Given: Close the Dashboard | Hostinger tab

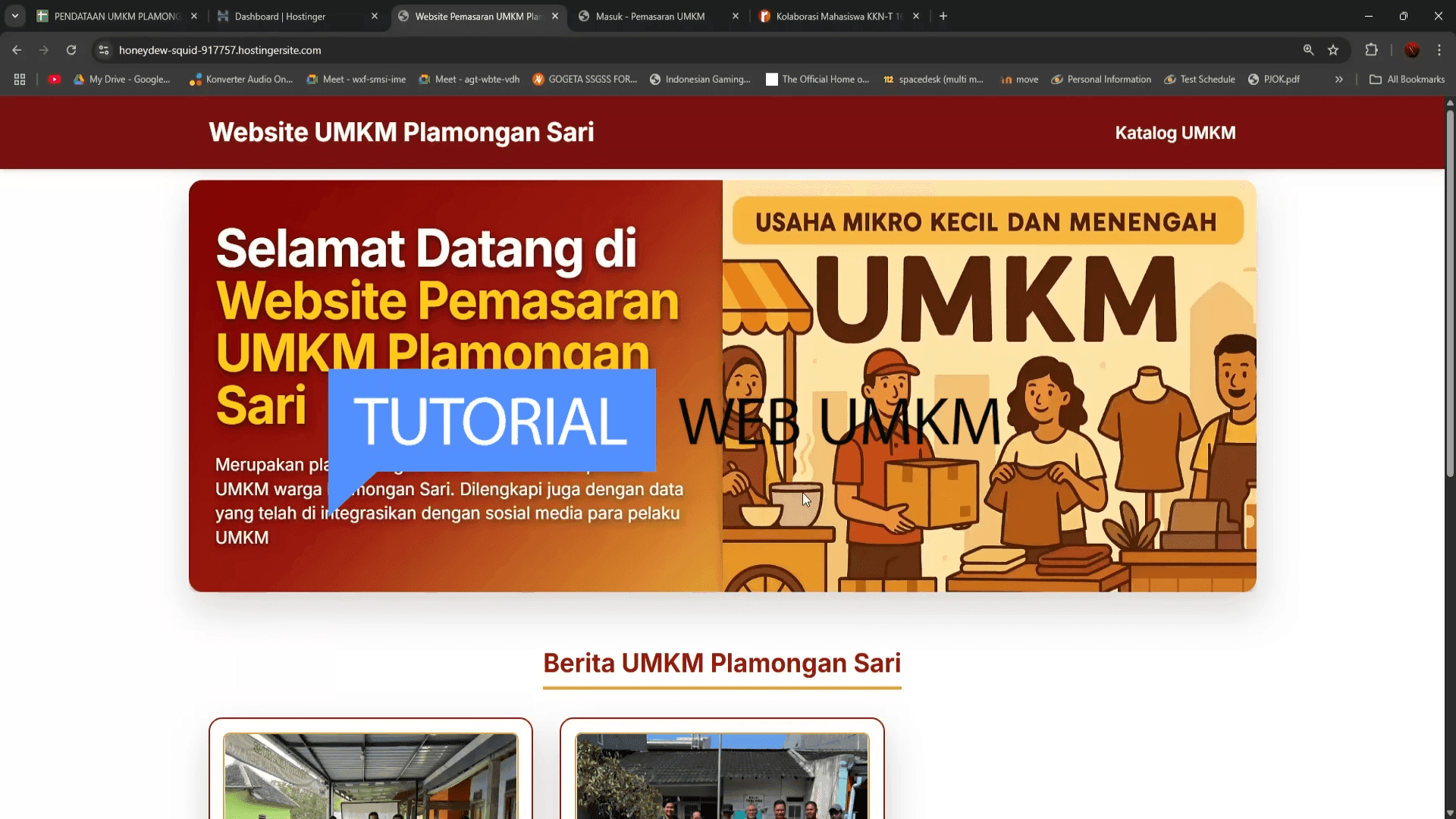Looking at the screenshot, I should pyautogui.click(x=375, y=16).
